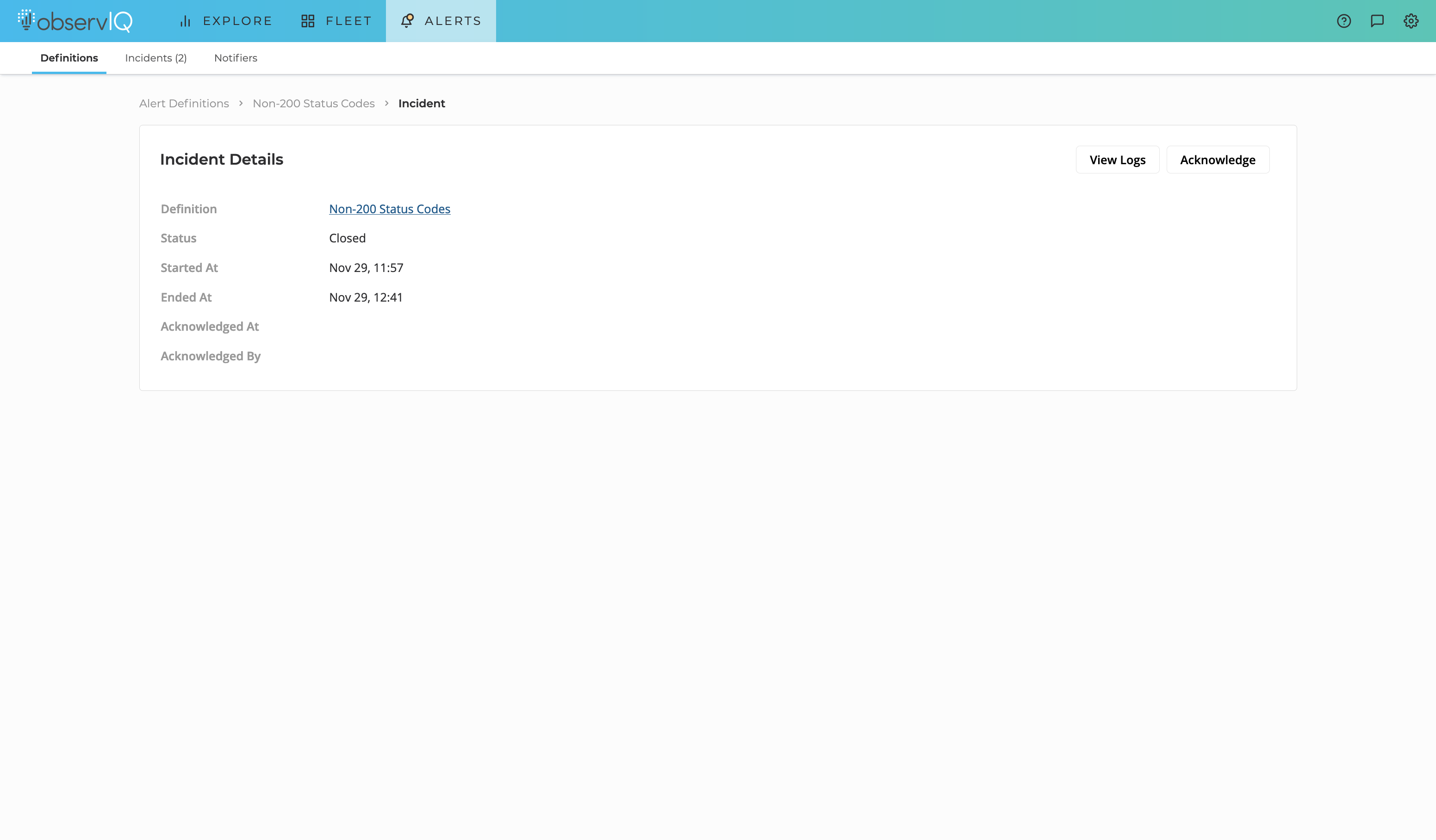The width and height of the screenshot is (1436, 840).
Task: Switch to the Notifiers tab
Action: [236, 58]
